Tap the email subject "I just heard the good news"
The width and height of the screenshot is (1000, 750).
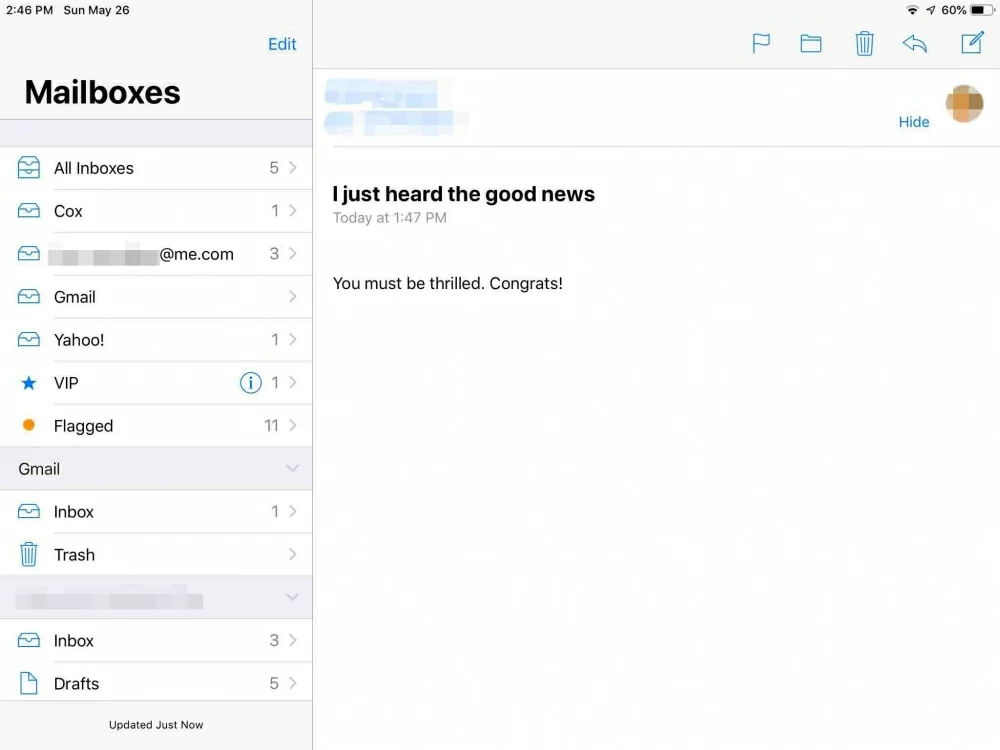click(x=464, y=194)
